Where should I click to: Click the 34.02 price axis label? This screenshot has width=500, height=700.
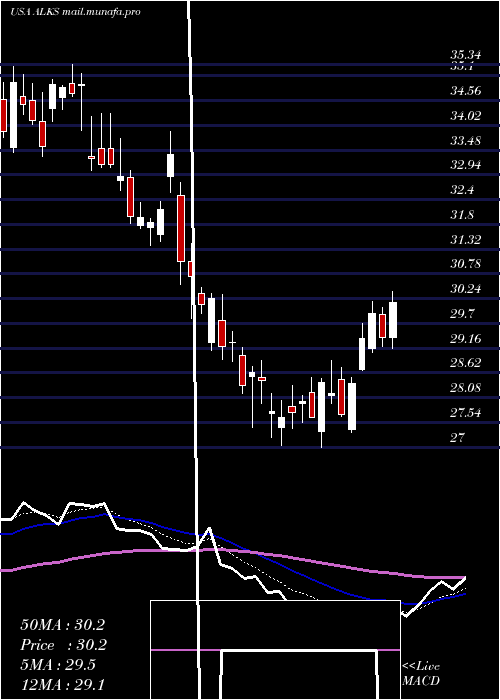tap(466, 116)
